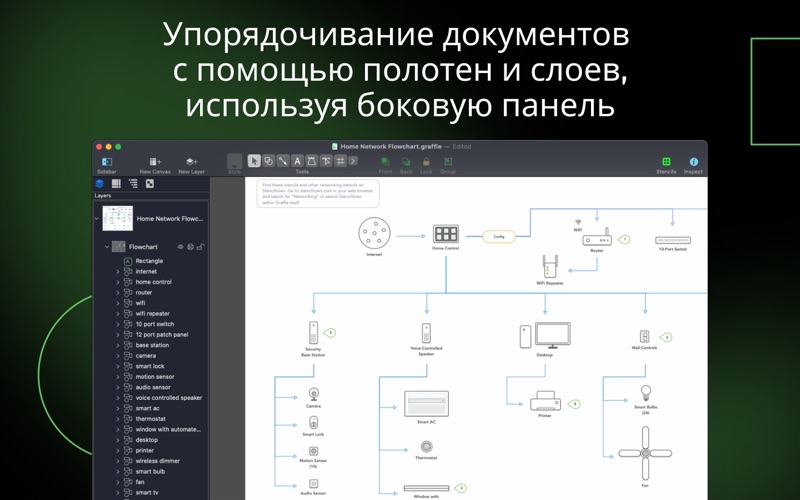Select the thermostat row

click(151, 419)
